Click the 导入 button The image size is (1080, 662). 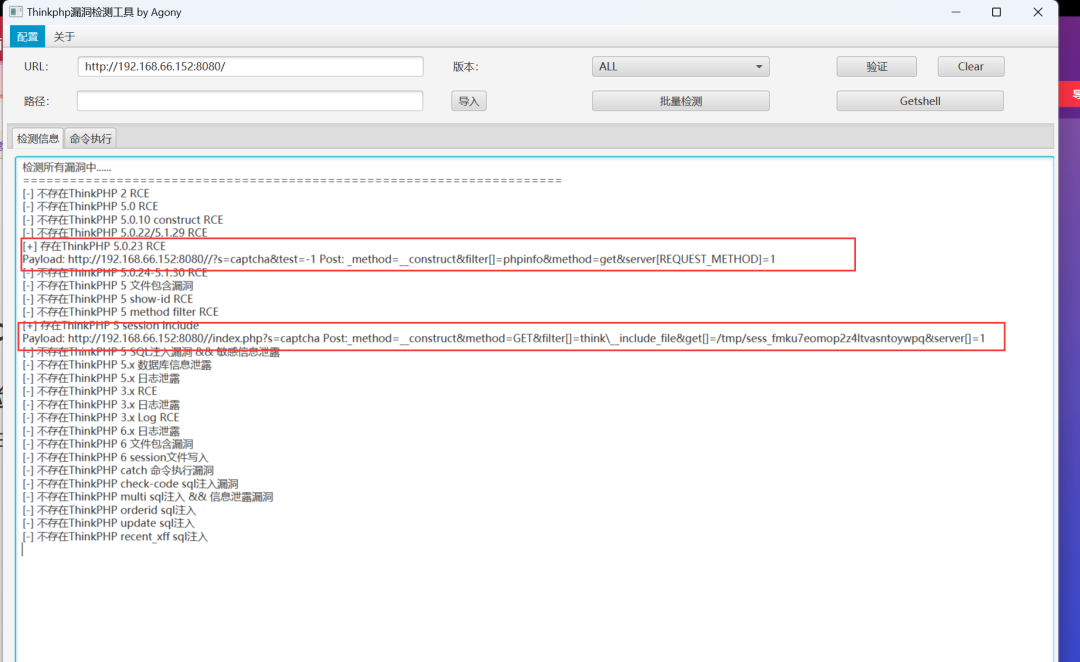468,101
